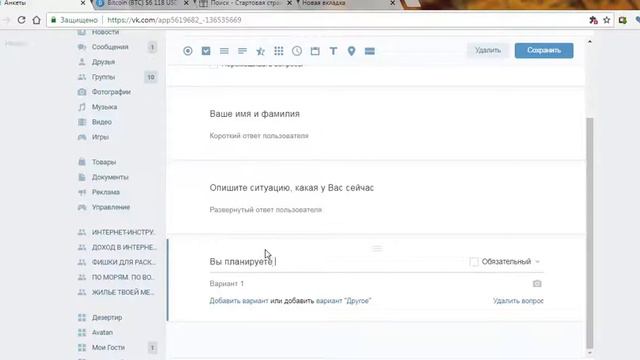Add a short answer line question

click(x=224, y=51)
